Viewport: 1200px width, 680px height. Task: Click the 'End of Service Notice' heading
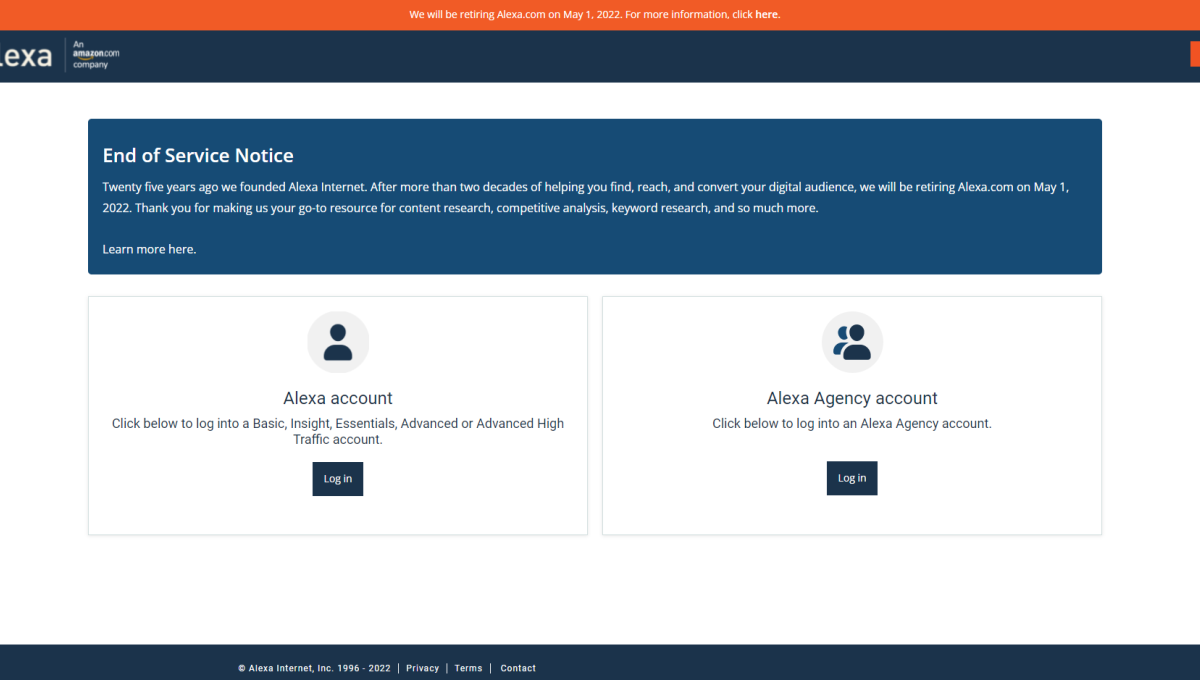click(198, 156)
